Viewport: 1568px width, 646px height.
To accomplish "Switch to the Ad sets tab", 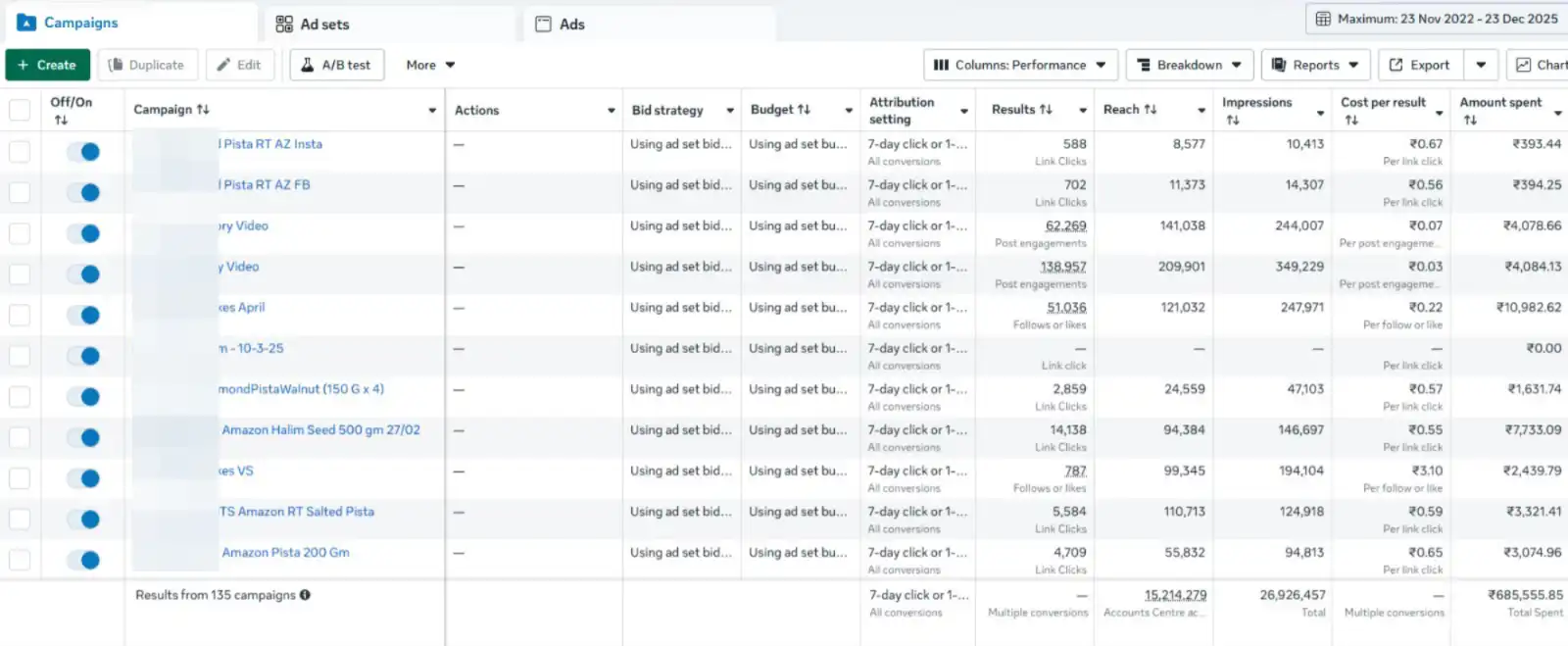I will point(313,24).
